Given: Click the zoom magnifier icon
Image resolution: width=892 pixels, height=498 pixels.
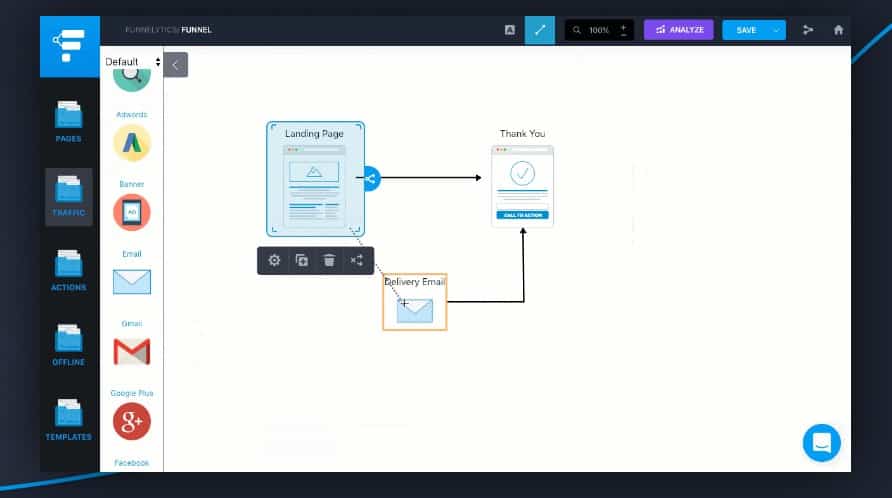Looking at the screenshot, I should (576, 30).
